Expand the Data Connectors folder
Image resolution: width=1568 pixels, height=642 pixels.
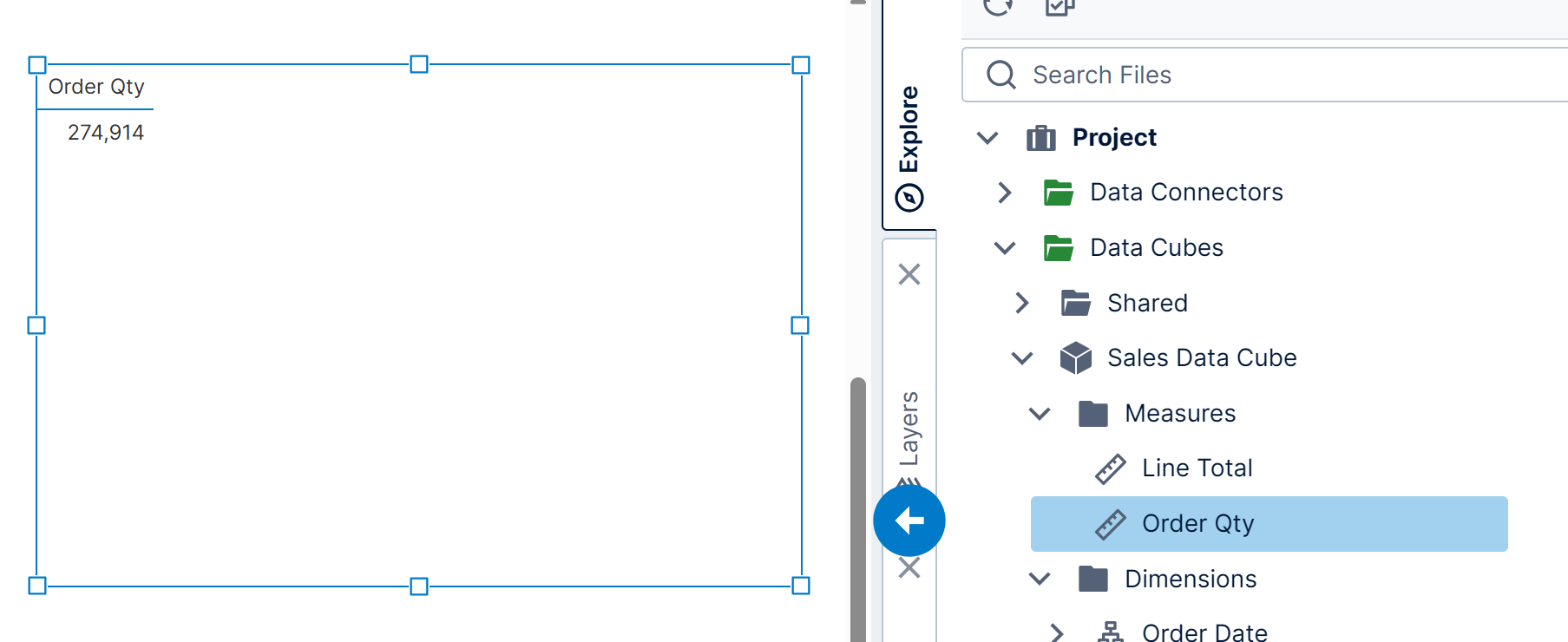(1005, 193)
